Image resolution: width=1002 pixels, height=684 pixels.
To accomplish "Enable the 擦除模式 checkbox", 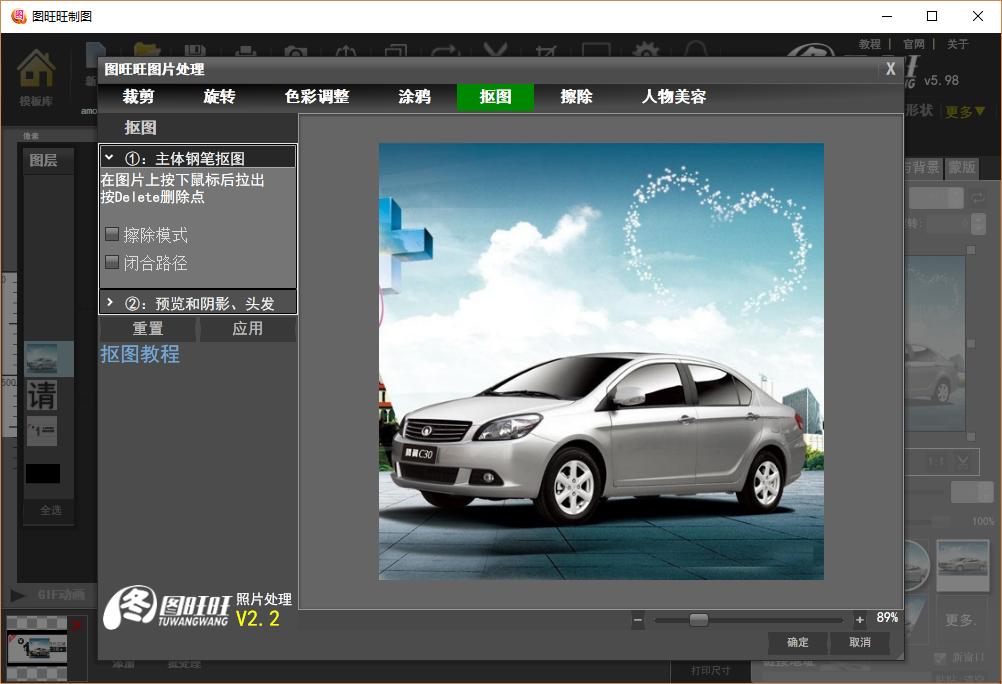I will tap(112, 235).
